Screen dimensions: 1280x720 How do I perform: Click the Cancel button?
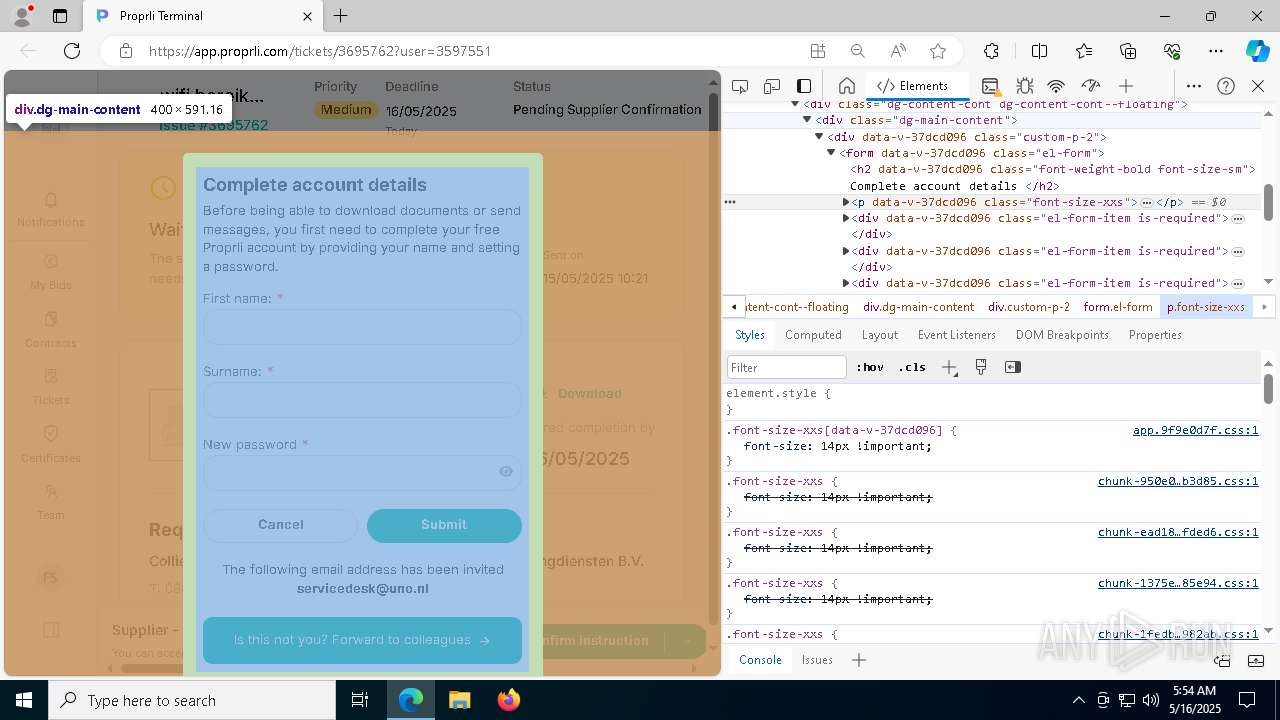click(x=280, y=525)
